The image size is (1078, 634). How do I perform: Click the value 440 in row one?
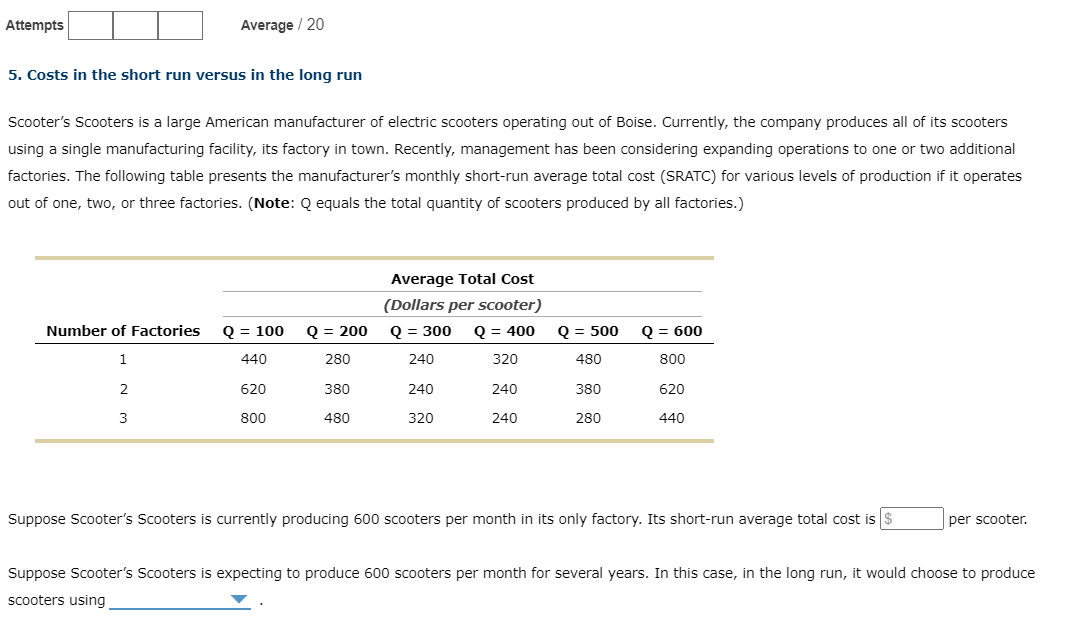(x=253, y=359)
